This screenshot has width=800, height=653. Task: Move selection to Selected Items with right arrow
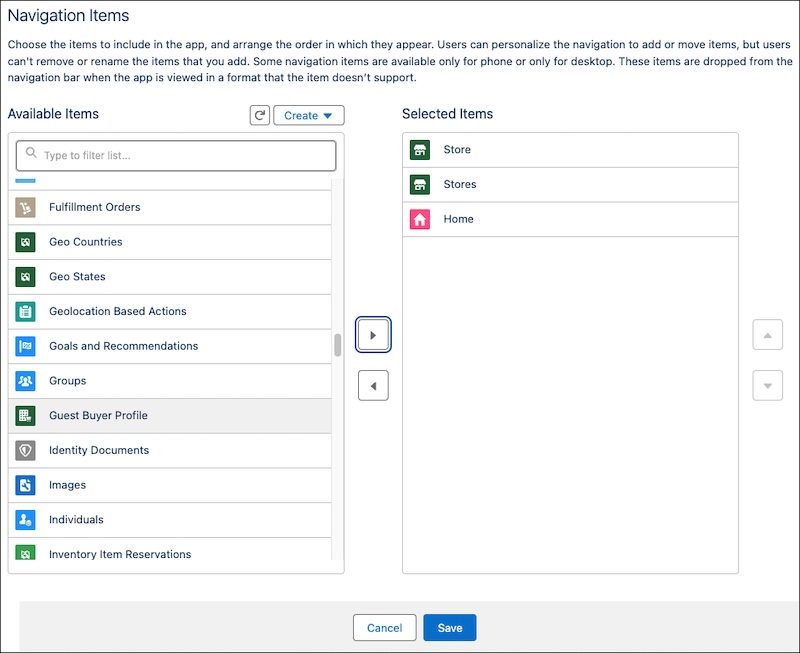pyautogui.click(x=373, y=335)
